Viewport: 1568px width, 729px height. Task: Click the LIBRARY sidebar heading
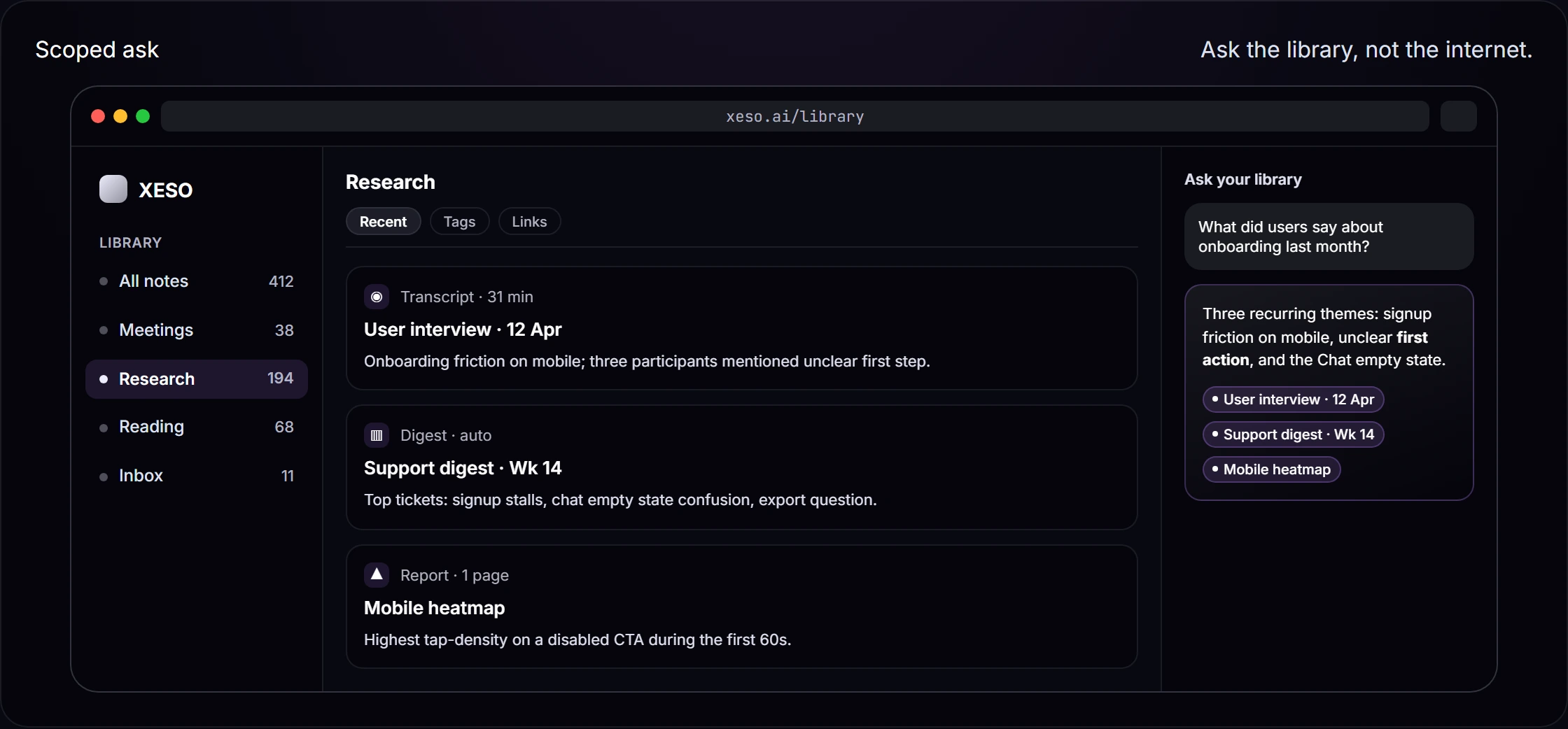[130, 243]
